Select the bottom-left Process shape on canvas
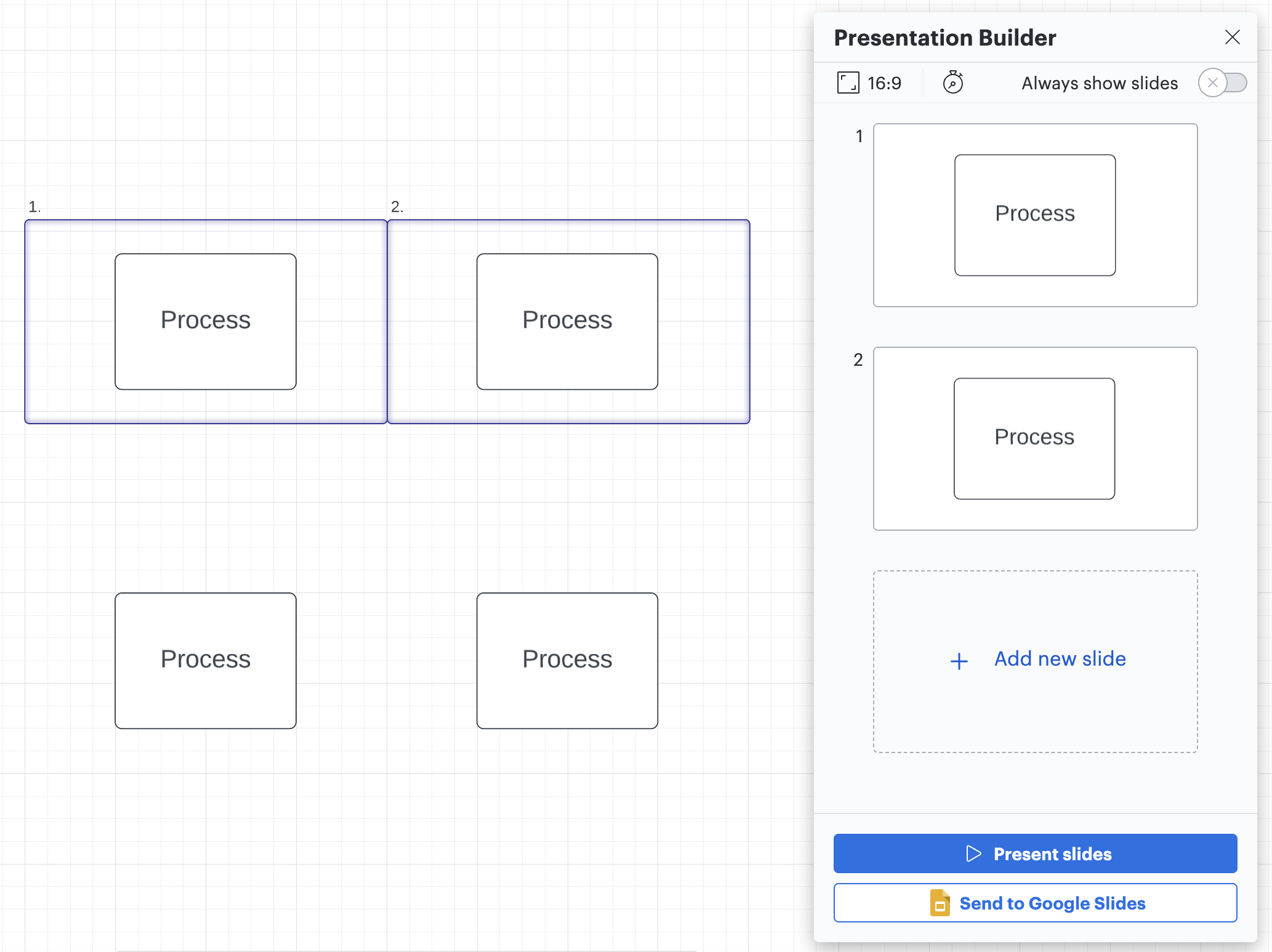The width and height of the screenshot is (1272, 952). pos(206,660)
